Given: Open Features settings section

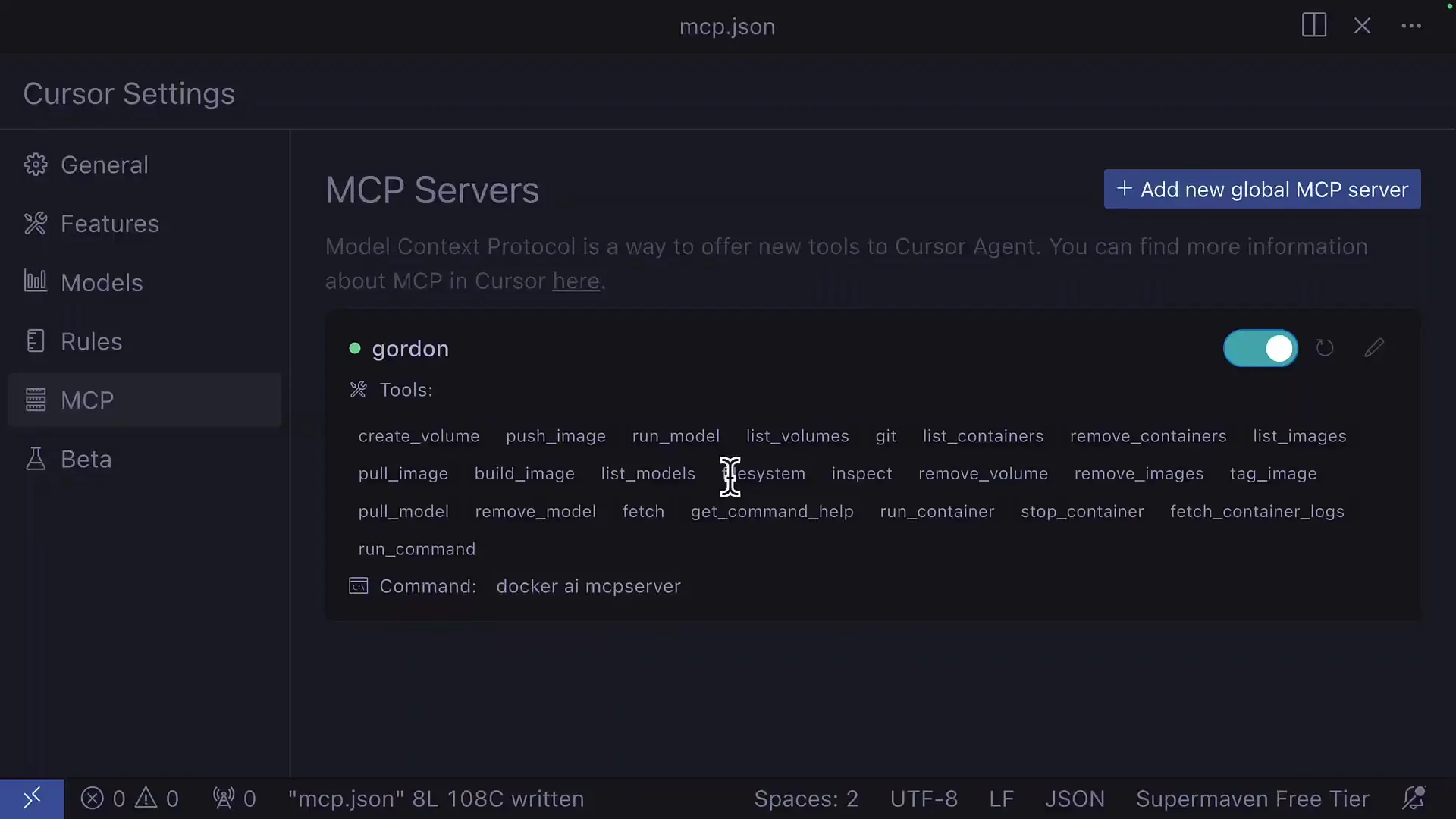Looking at the screenshot, I should [144, 224].
